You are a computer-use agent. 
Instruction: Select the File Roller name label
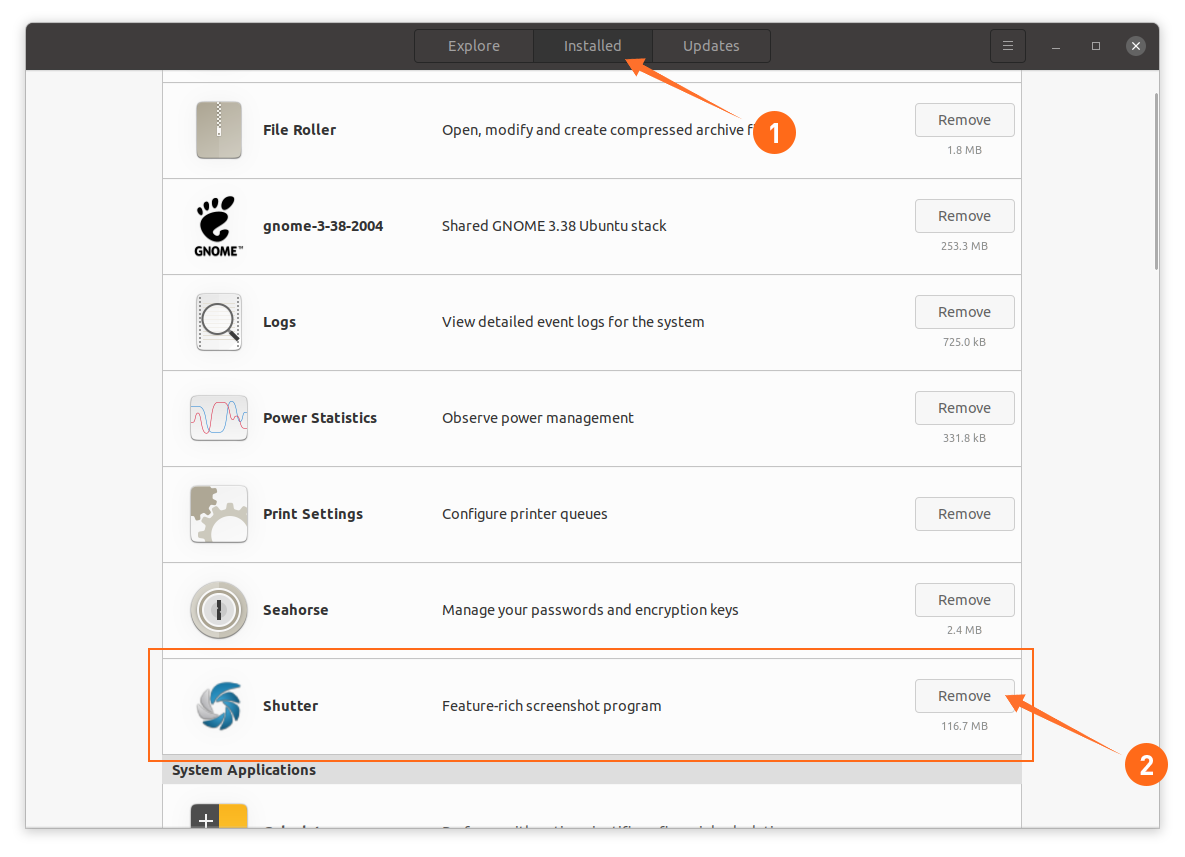coord(299,130)
